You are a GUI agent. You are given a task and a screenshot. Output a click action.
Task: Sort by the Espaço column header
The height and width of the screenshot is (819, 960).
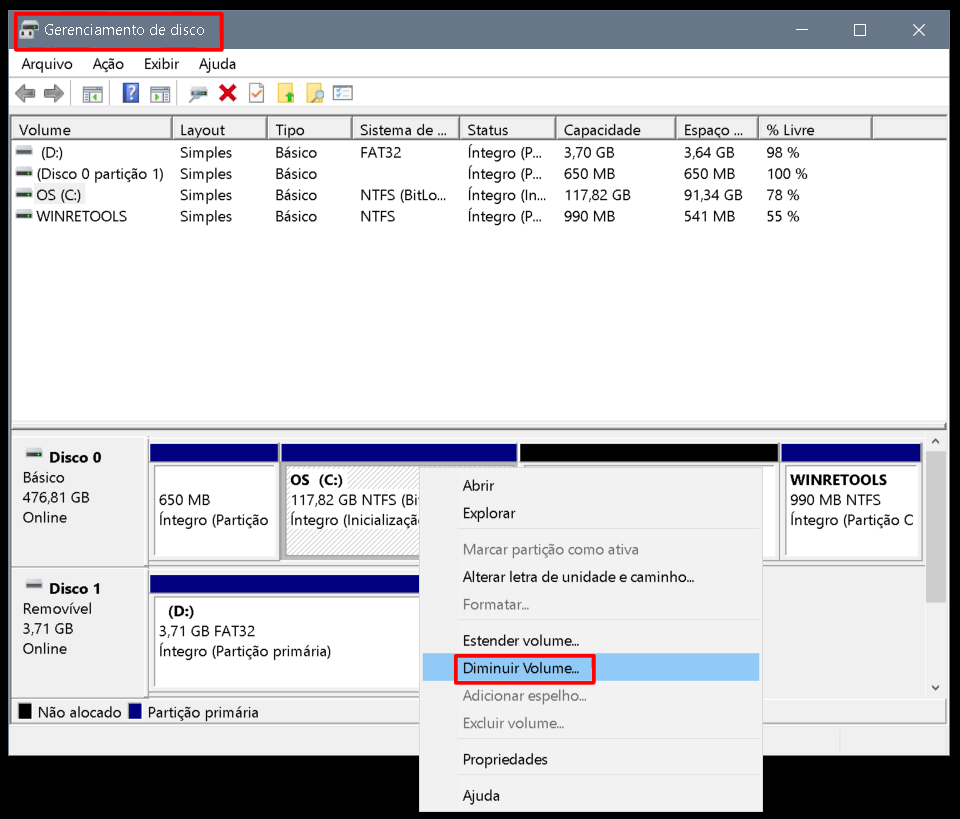pyautogui.click(x=718, y=130)
